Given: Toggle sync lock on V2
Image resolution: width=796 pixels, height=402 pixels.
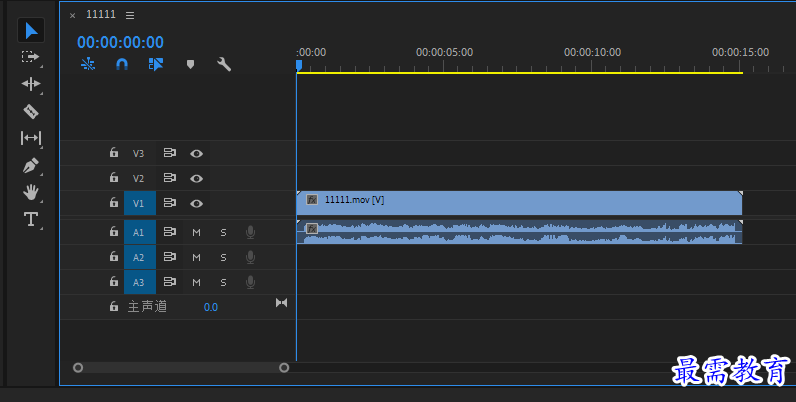Looking at the screenshot, I should pyautogui.click(x=170, y=178).
